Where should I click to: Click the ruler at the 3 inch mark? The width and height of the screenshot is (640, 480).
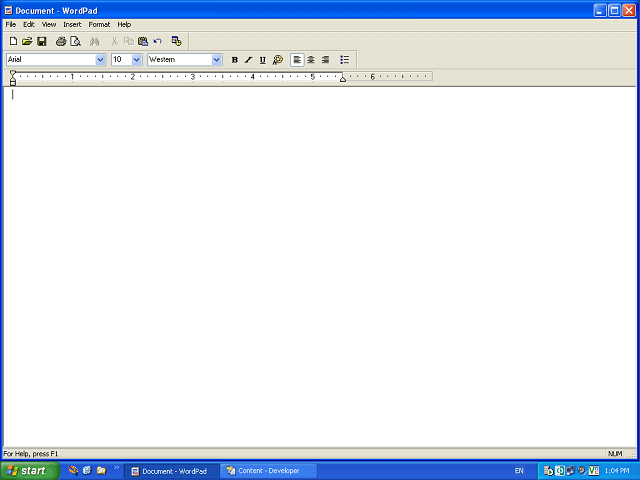[193, 76]
